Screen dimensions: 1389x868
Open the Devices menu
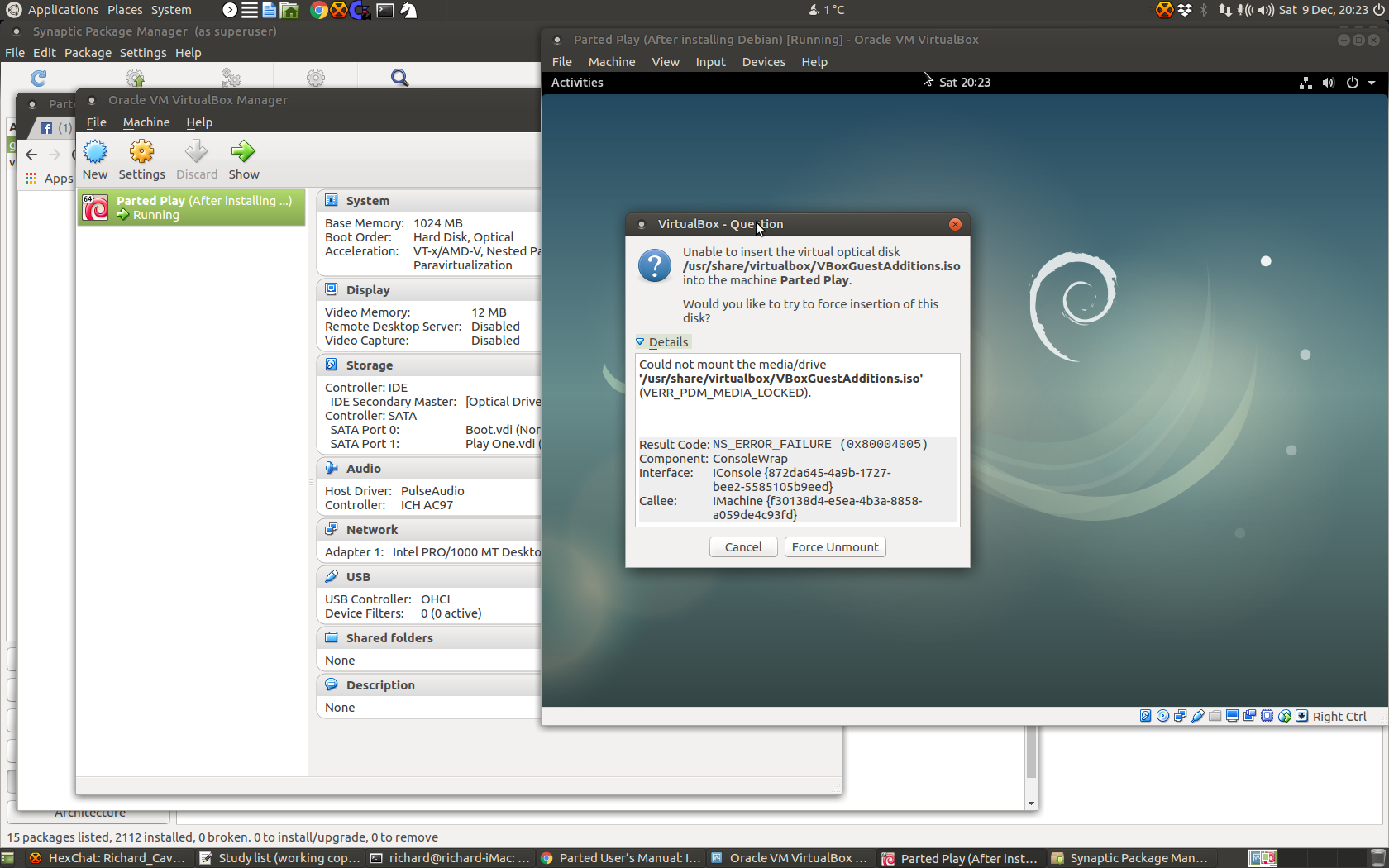tap(763, 62)
